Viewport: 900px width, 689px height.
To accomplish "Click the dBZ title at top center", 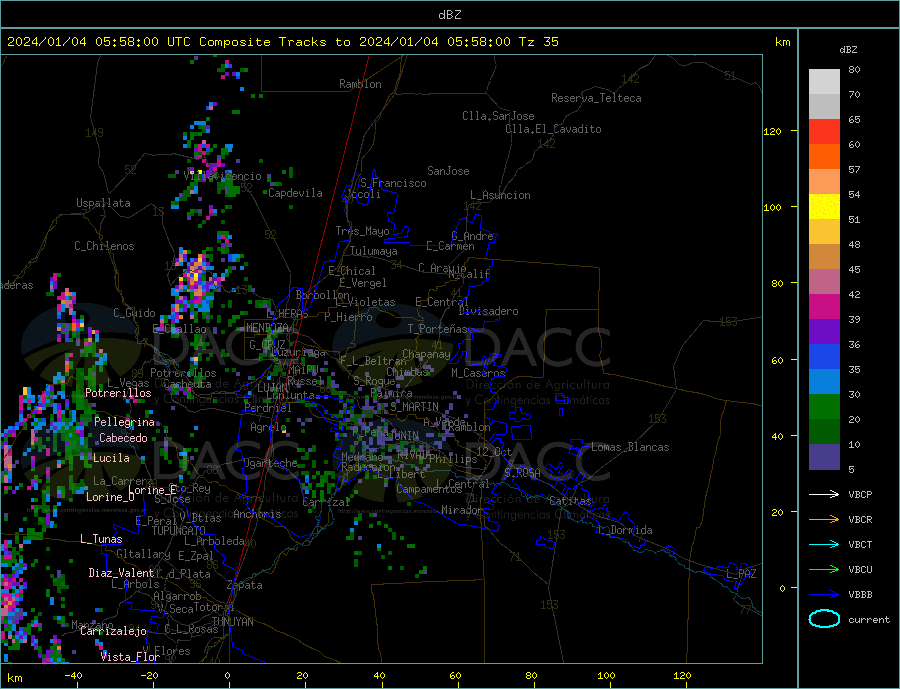I will (x=449, y=15).
